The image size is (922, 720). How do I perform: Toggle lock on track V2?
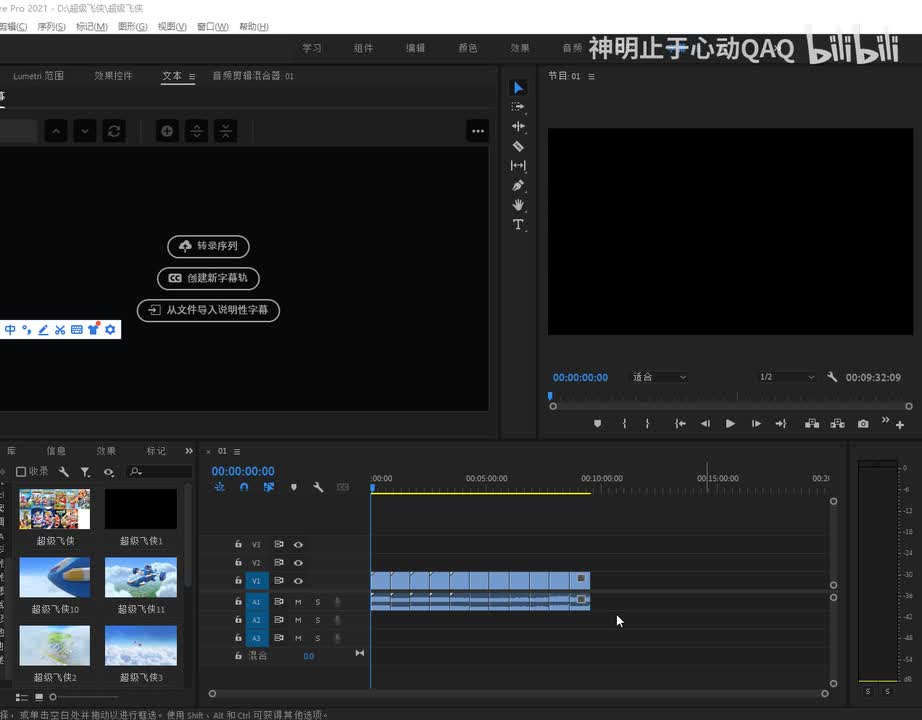pos(238,563)
